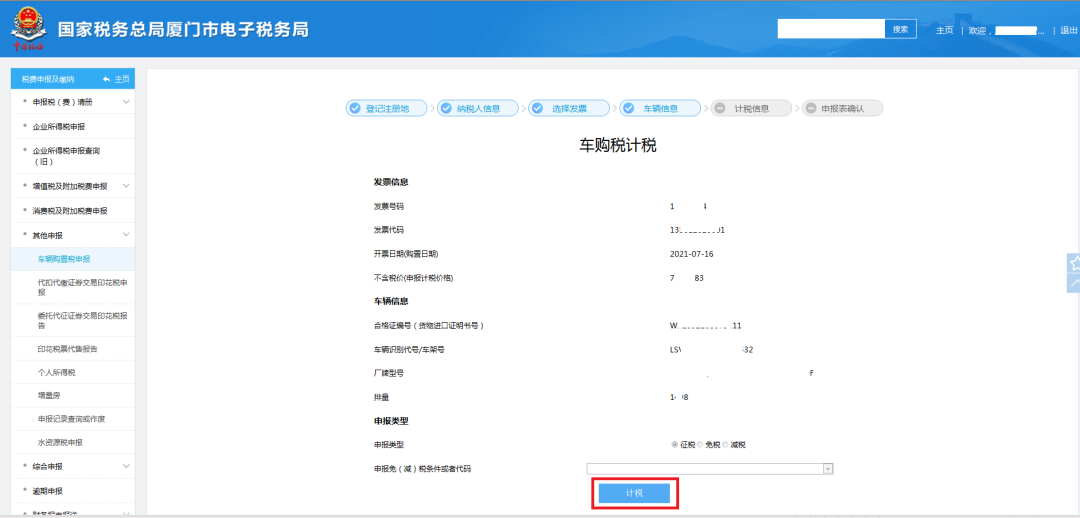Viewport: 1080px width, 518px height.
Task: Click the checkmark icon on 车辆信息 step
Action: (629, 108)
